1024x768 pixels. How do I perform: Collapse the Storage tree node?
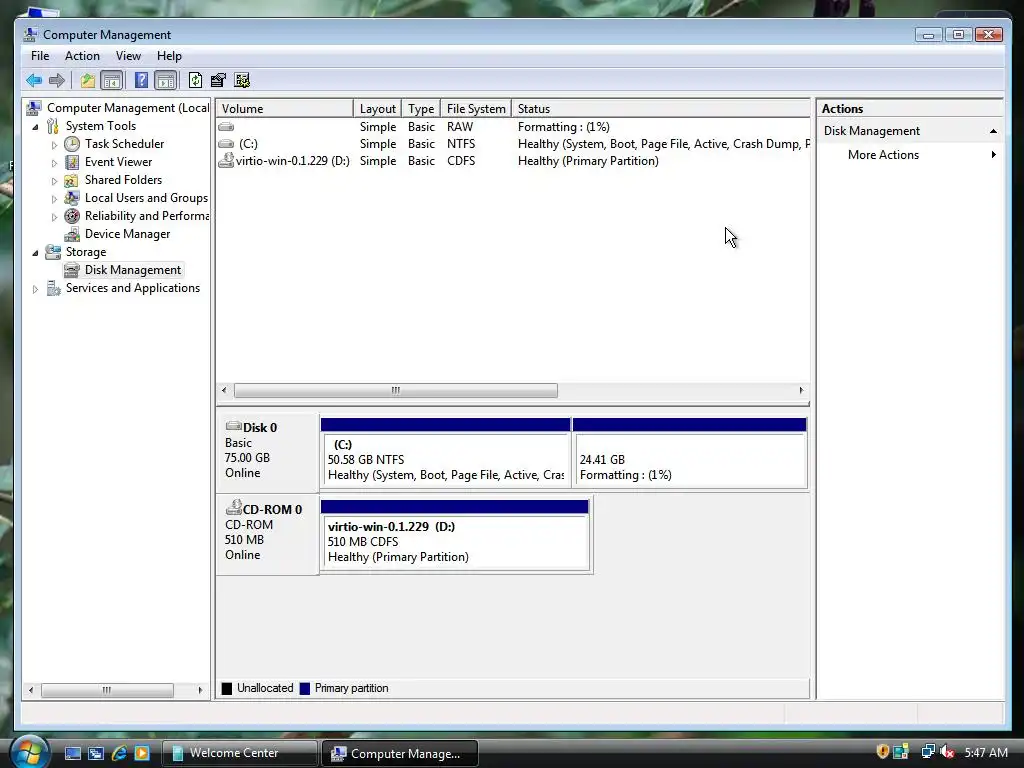coord(35,253)
